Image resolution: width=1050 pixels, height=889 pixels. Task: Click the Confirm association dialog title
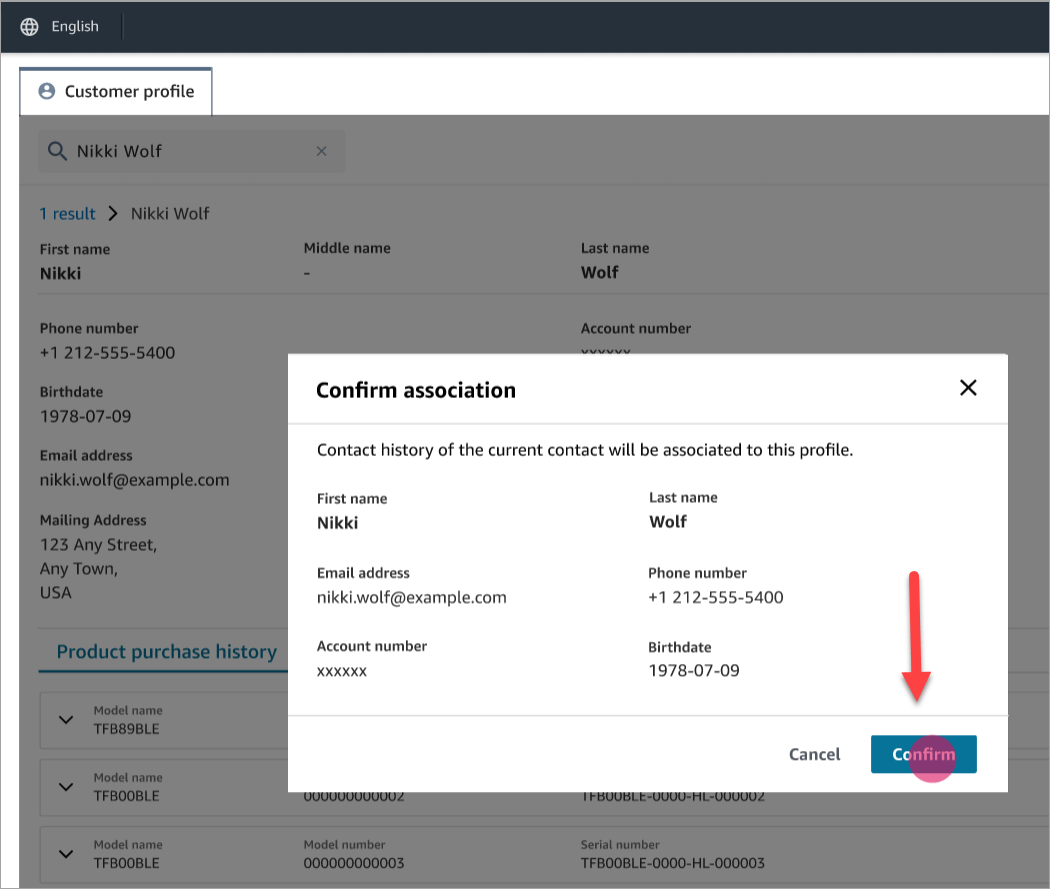(416, 390)
